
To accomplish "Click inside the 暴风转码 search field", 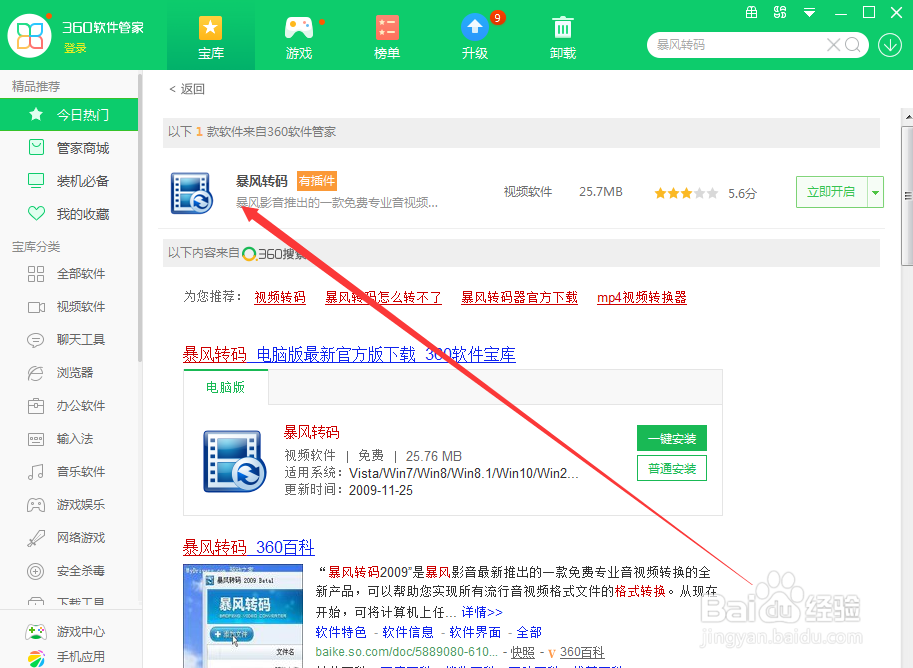I will (739, 45).
